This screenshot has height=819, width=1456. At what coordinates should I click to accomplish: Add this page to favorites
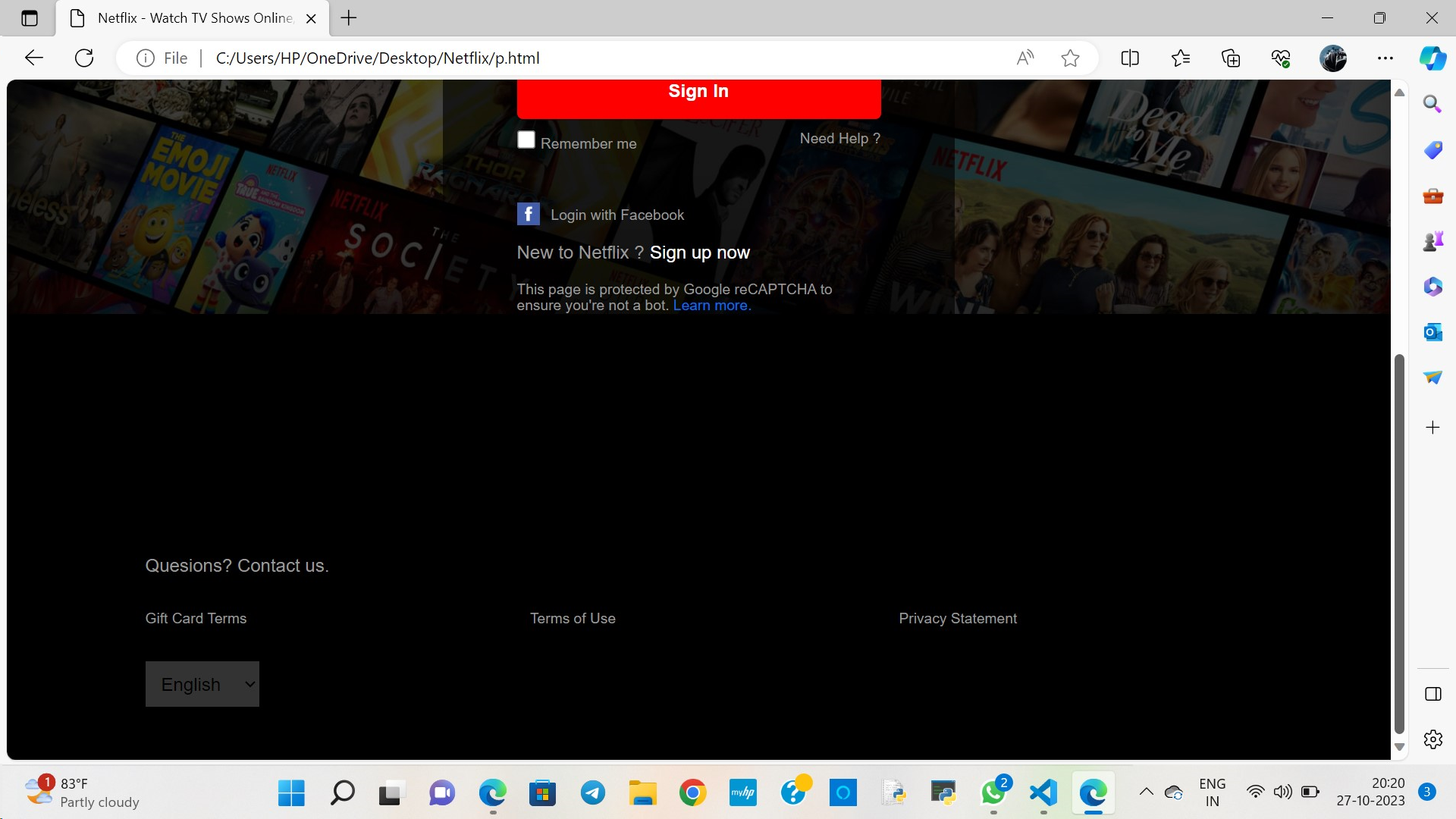1071,58
